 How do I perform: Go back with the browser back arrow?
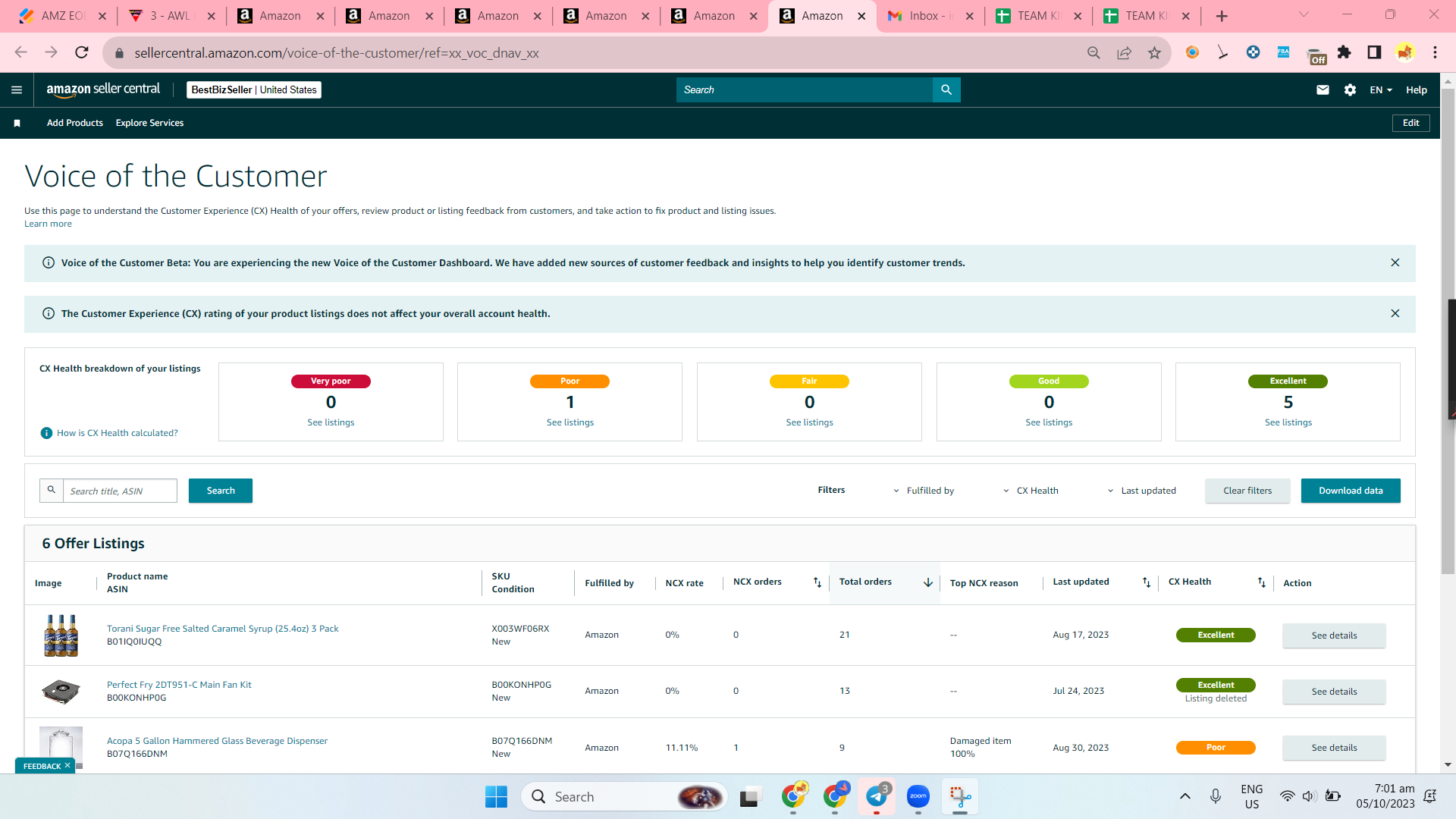pyautogui.click(x=20, y=52)
